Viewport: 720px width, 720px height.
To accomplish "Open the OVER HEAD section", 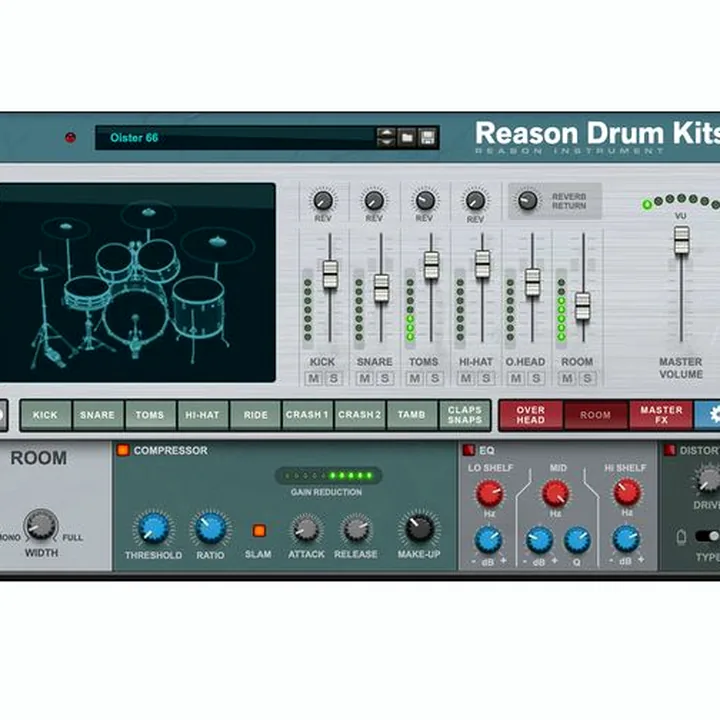I will [531, 415].
